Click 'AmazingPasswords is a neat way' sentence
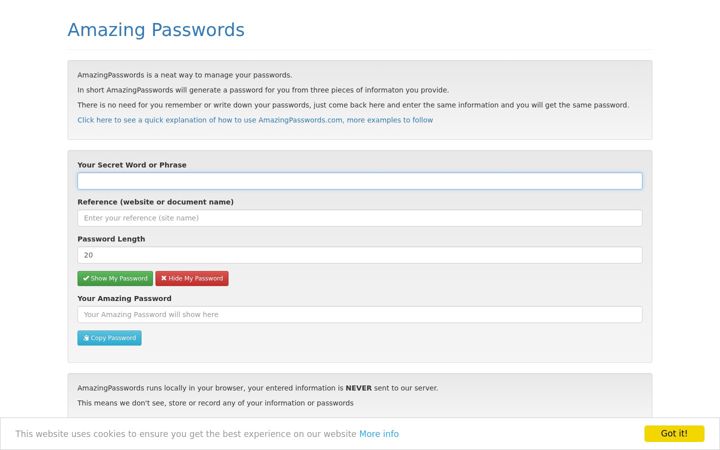Viewport: 720px width, 450px height. pyautogui.click(x=185, y=75)
